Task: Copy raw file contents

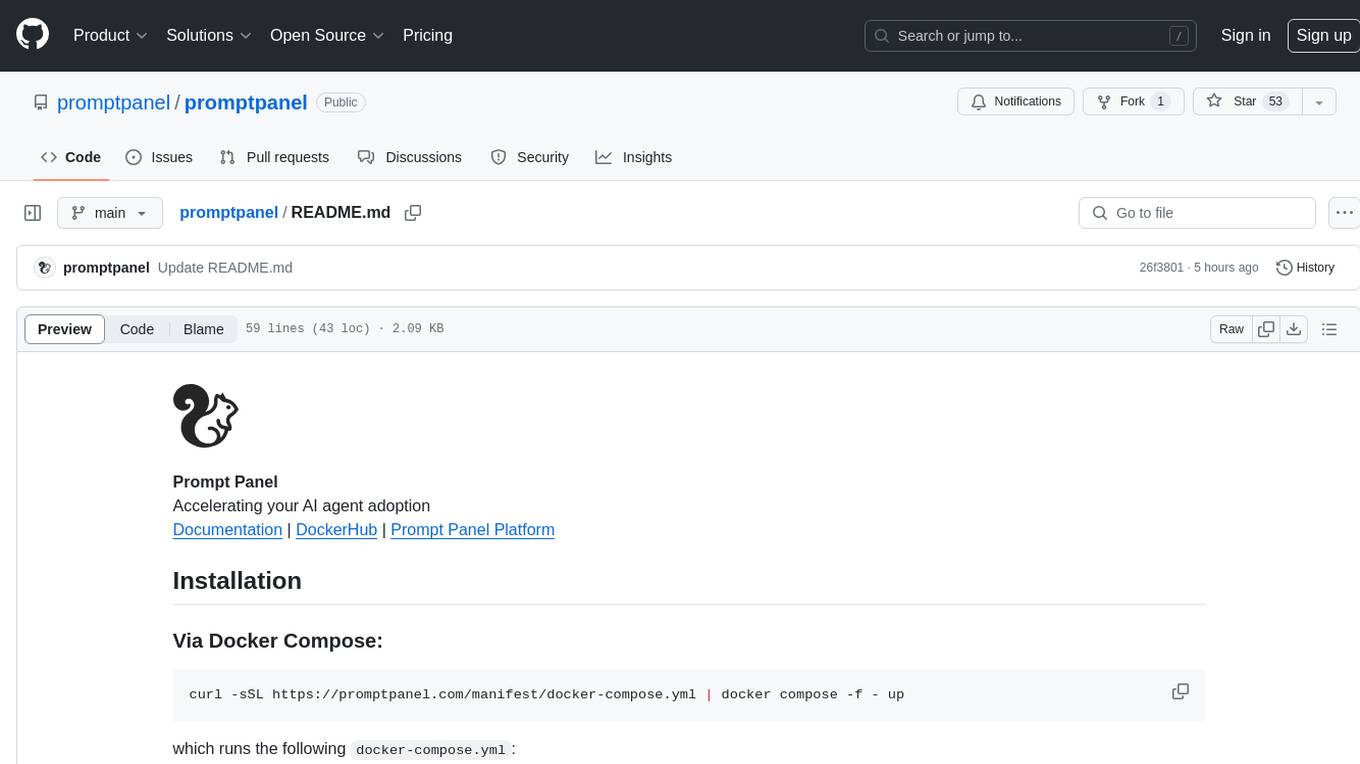Action: 1267,329
